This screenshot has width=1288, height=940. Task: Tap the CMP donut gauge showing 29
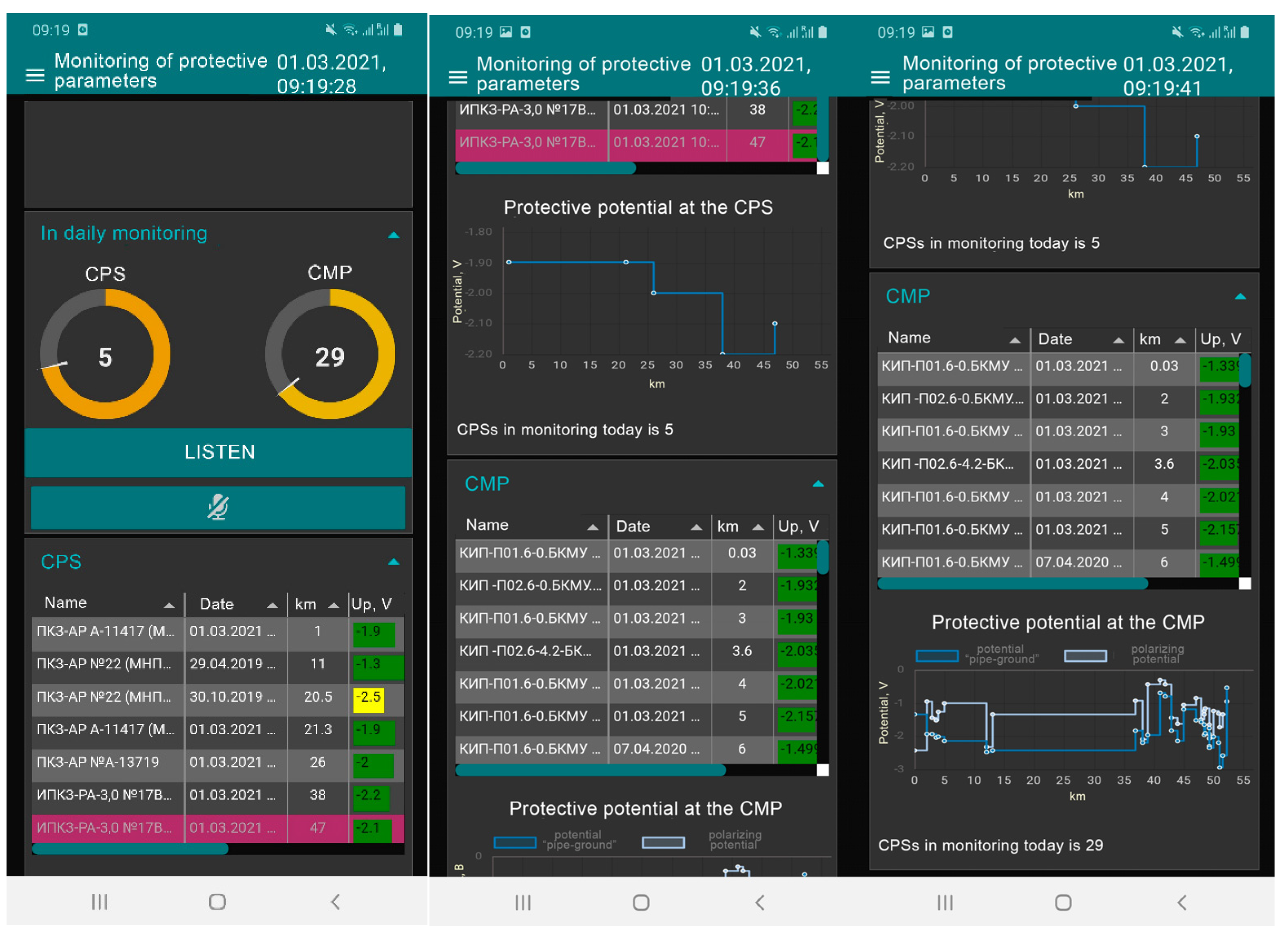330,355
